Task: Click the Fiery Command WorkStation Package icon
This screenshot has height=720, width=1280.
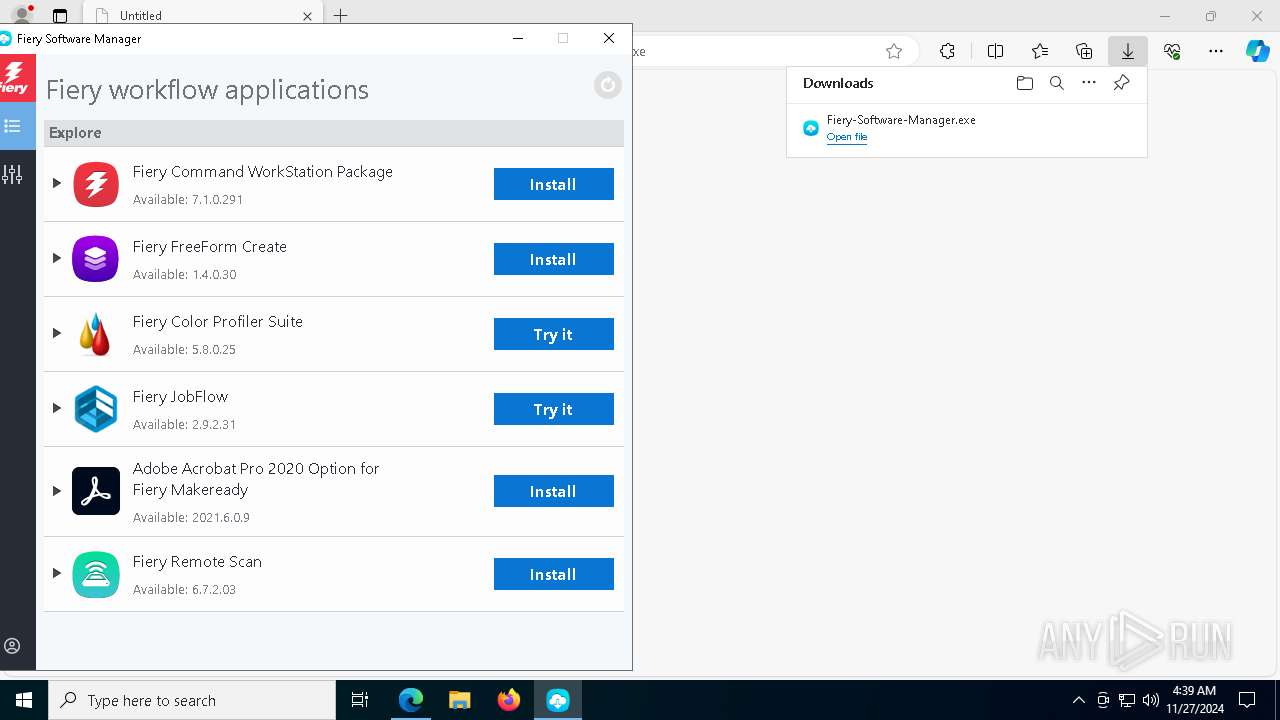Action: [x=96, y=184]
